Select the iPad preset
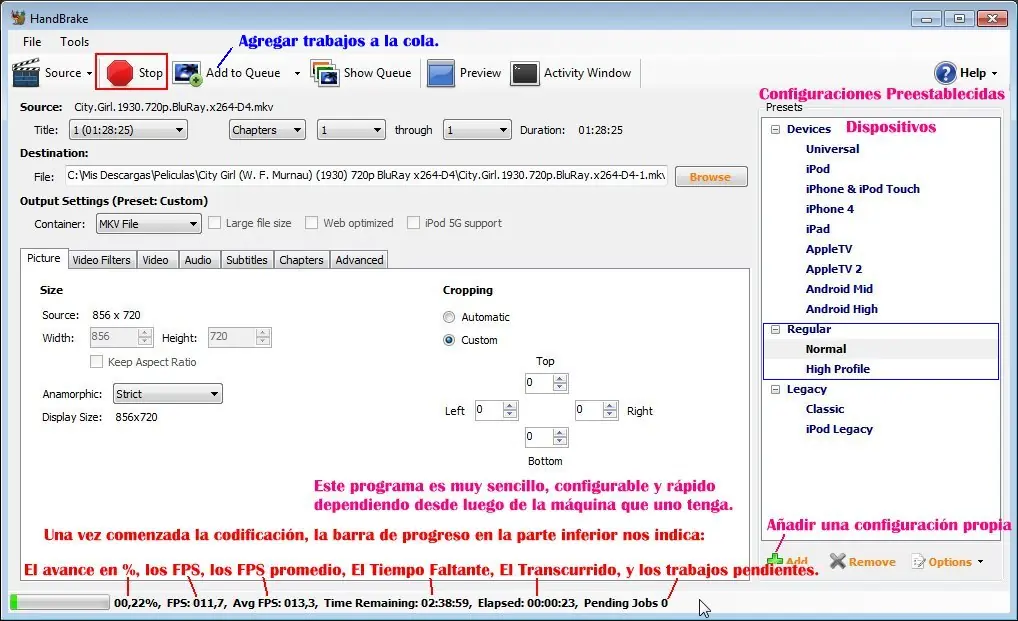Viewport: 1018px width, 621px height. [818, 229]
